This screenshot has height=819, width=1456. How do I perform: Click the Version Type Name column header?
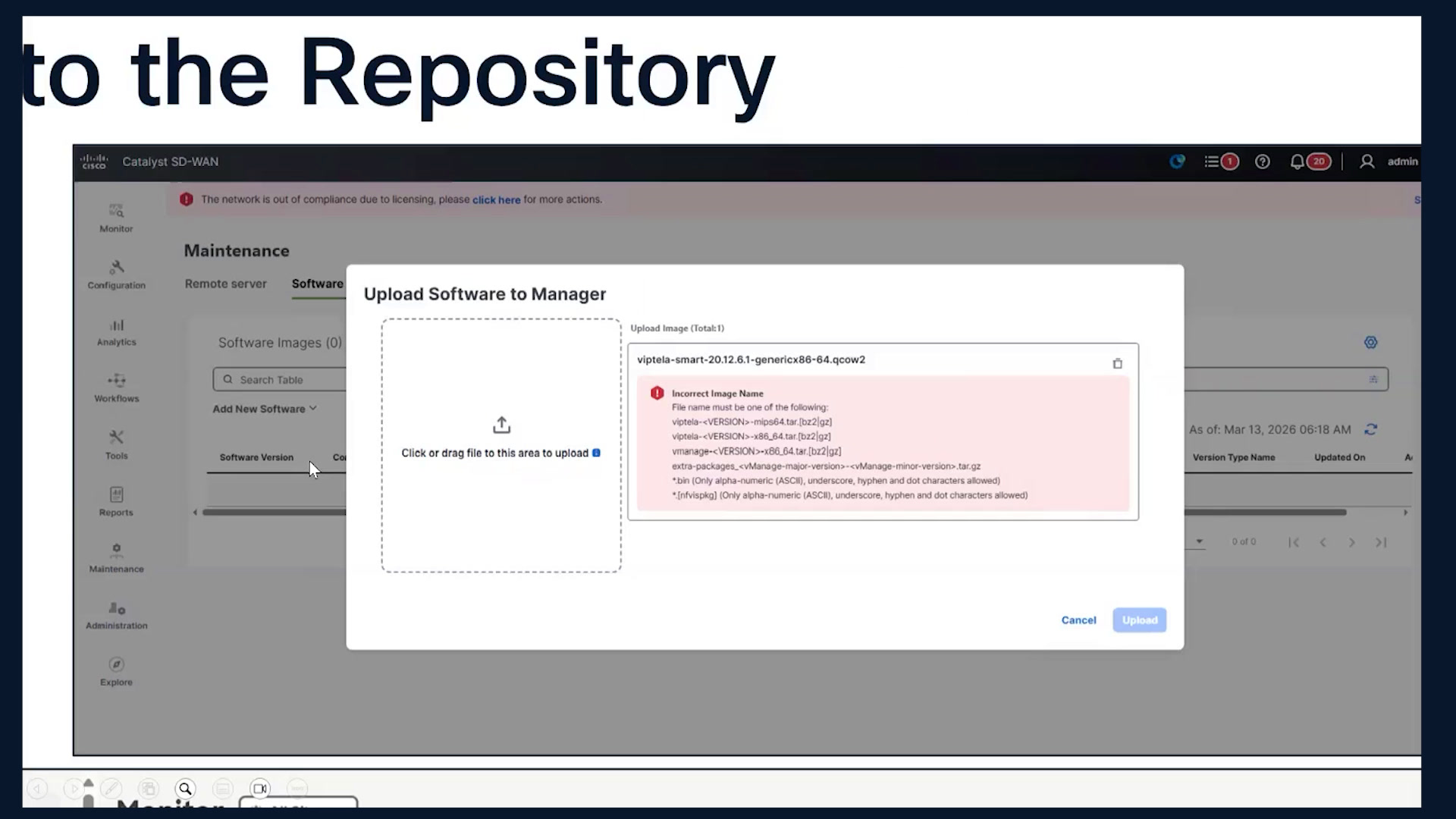1234,457
